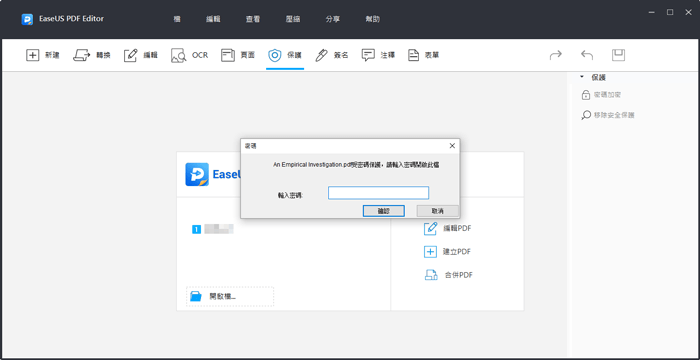Minimize the EaseUS PDF Editor window
The width and height of the screenshot is (700, 360).
pos(652,13)
